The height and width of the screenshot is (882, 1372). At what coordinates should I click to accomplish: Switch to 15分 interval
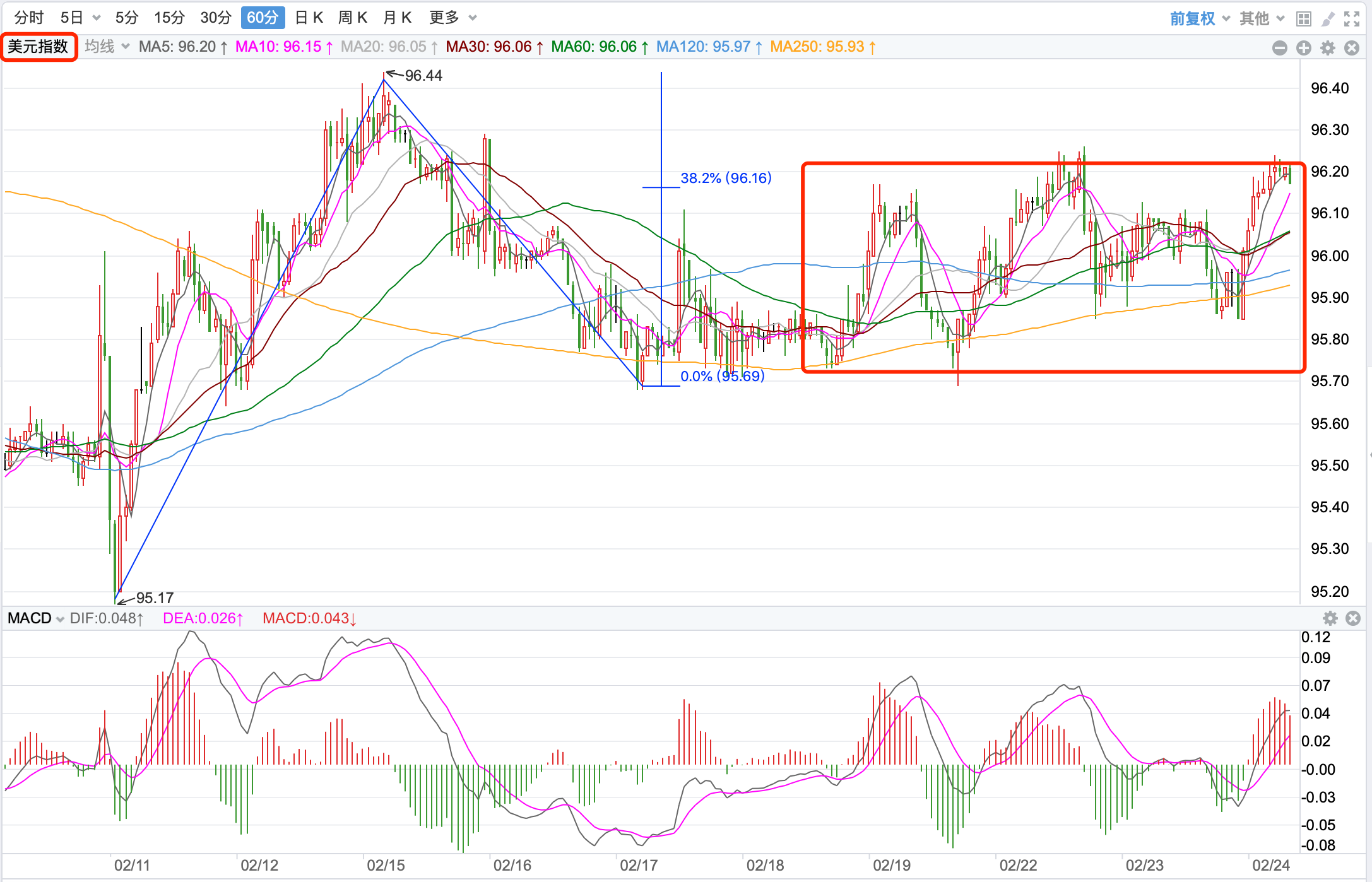(169, 18)
